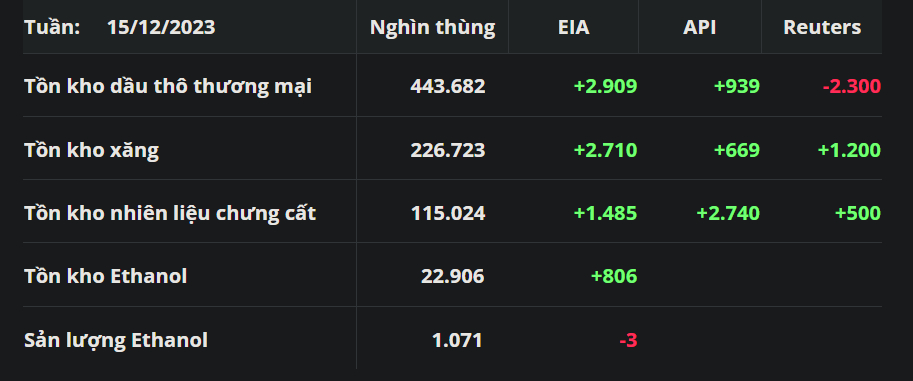The width and height of the screenshot is (913, 381).
Task: Click the Tuần label in header
Action: (52, 27)
